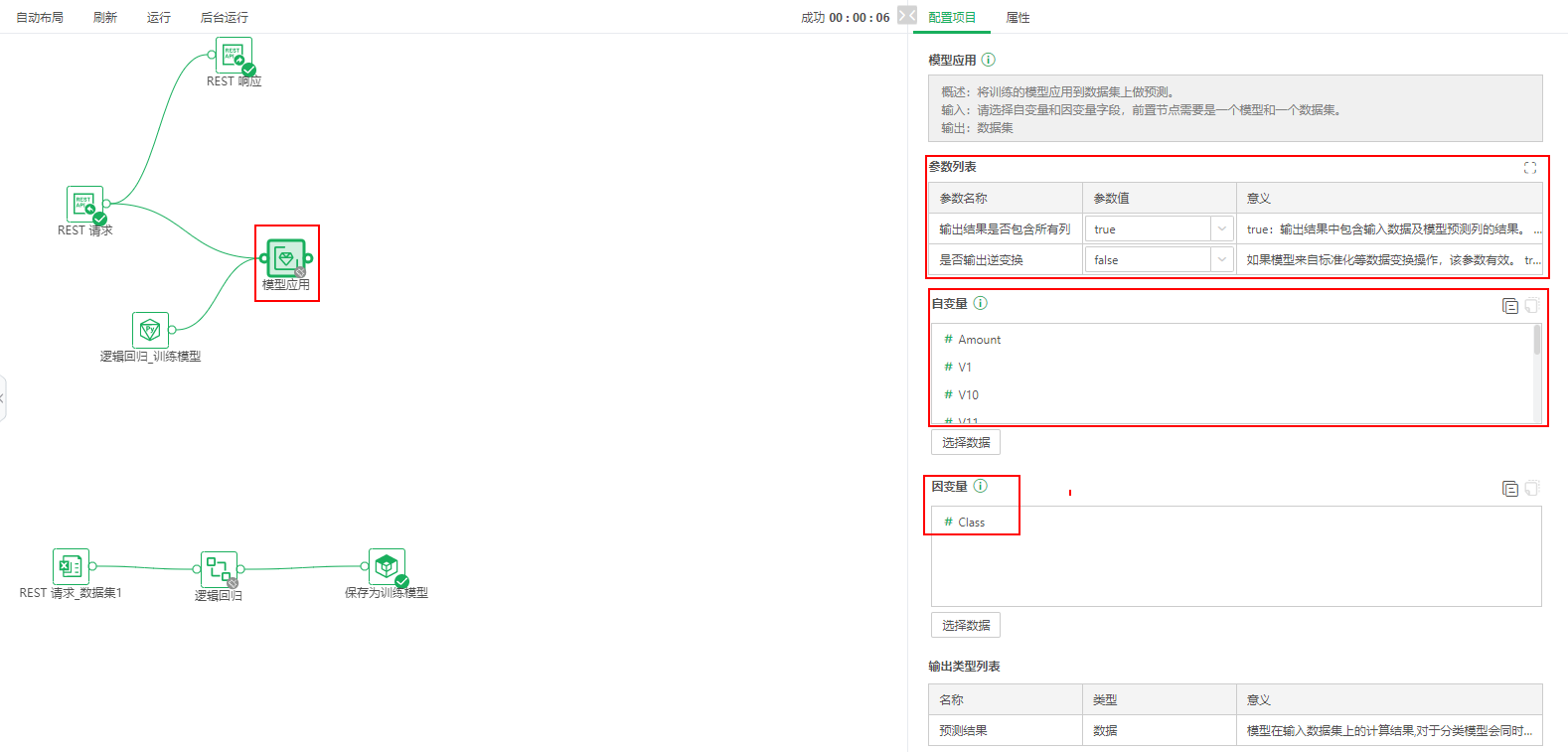1568x752 pixels.
Task: Click the output port of REST 请求 node
Action: (107, 204)
